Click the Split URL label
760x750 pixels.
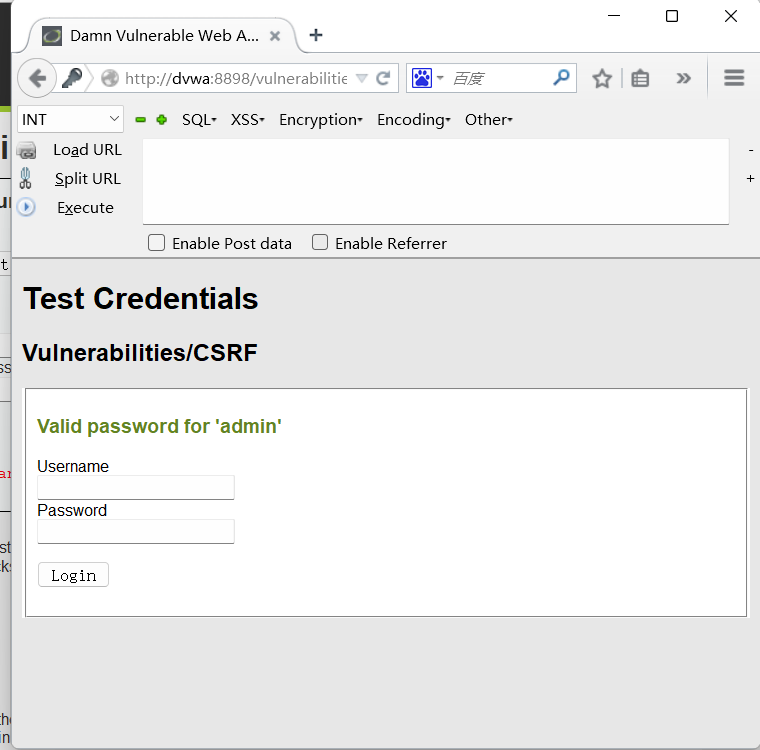click(x=88, y=179)
